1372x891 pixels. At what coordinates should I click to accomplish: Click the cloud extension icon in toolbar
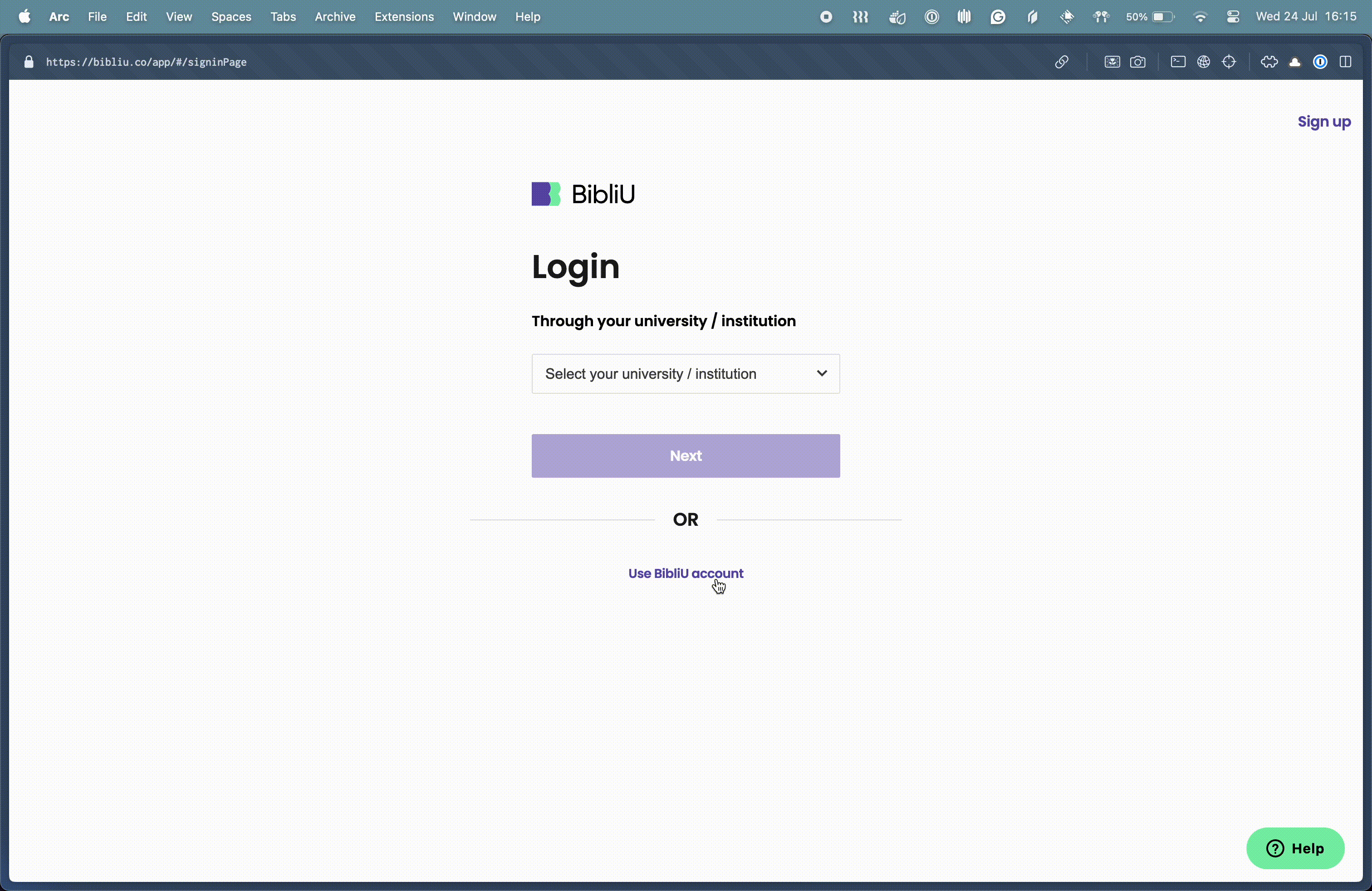coord(1295,62)
